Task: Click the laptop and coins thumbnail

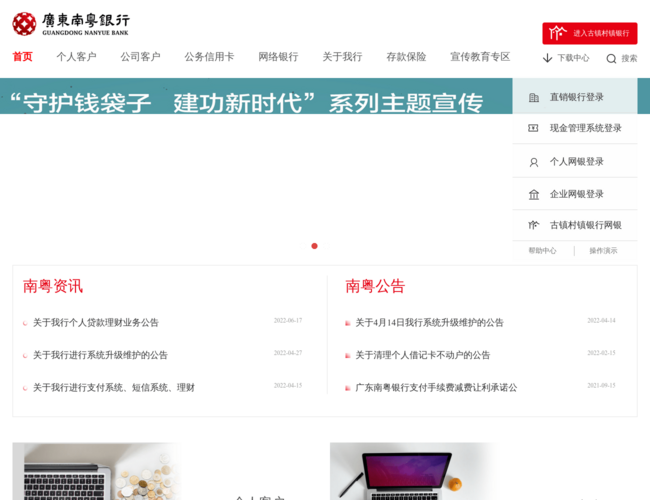Action: click(x=97, y=471)
